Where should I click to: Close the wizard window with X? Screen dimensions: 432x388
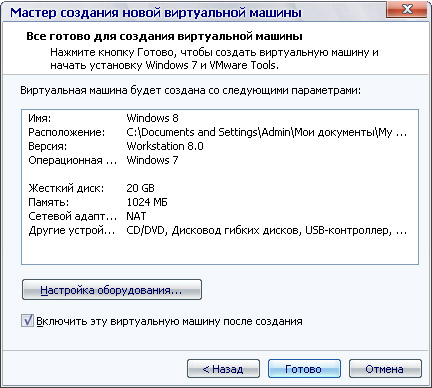pyautogui.click(x=407, y=9)
